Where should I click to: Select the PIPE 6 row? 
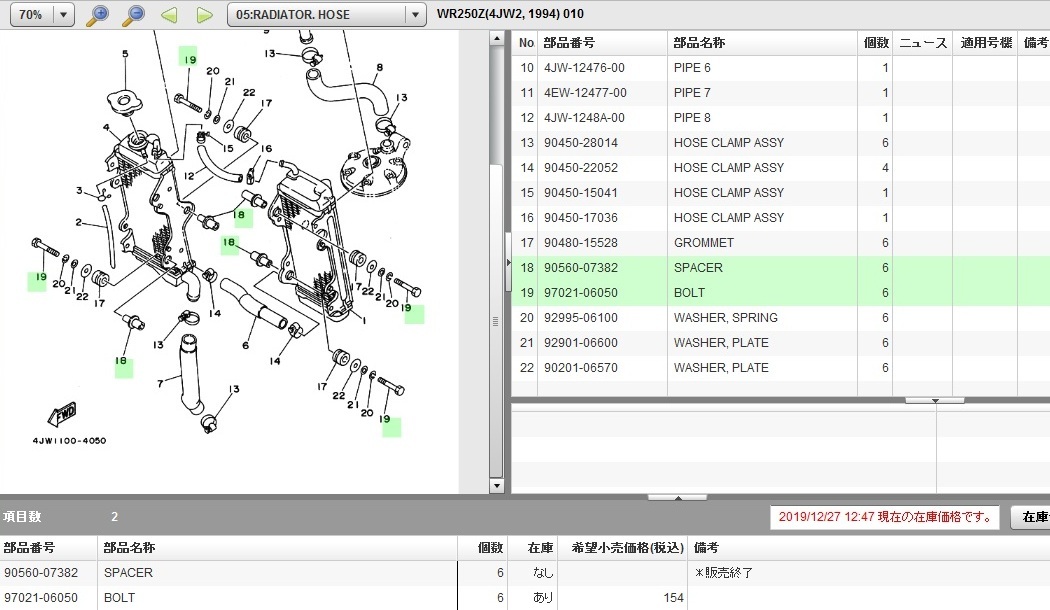coord(781,68)
